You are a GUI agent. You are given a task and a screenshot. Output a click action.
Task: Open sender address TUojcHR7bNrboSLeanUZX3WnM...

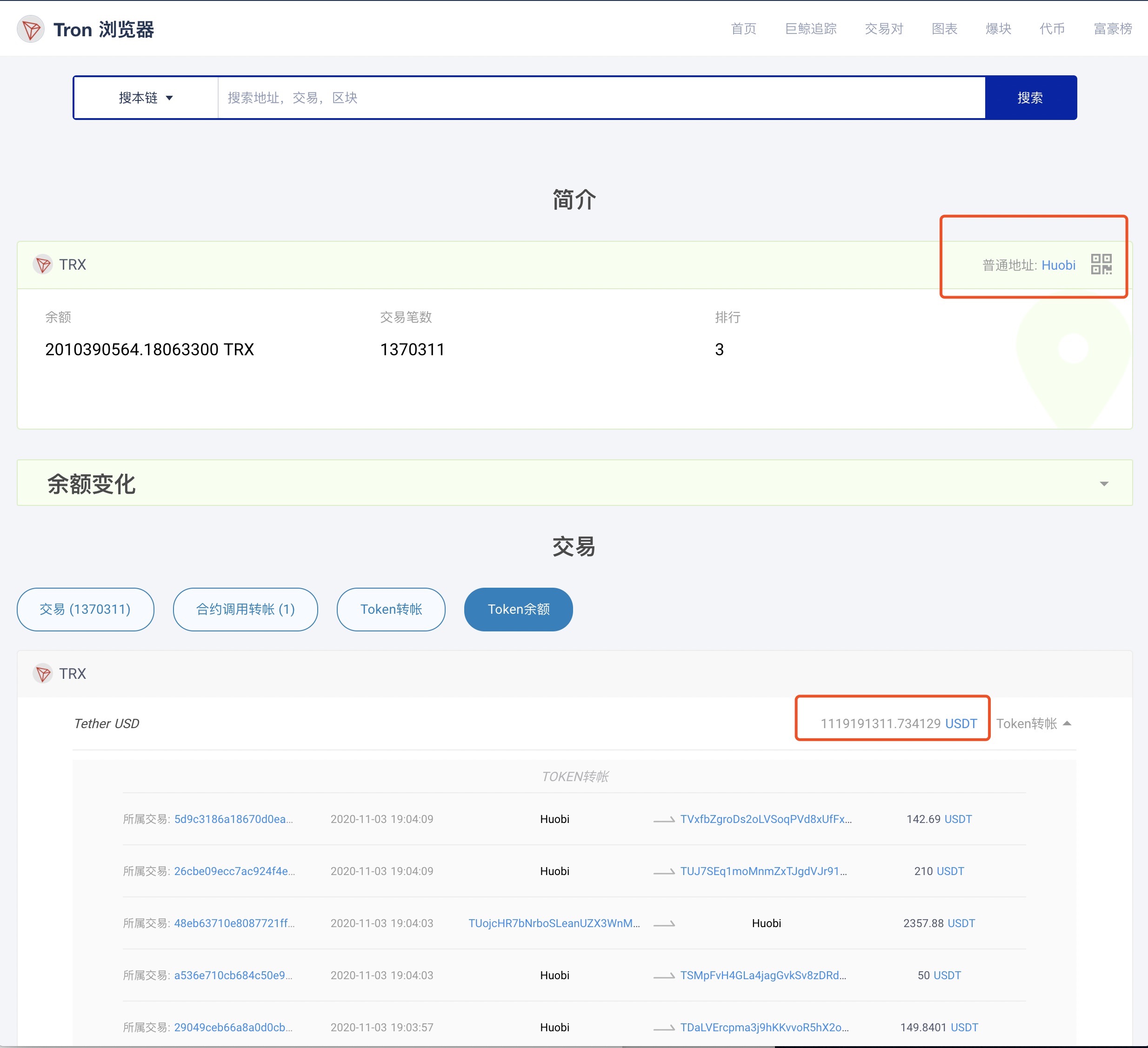554,923
